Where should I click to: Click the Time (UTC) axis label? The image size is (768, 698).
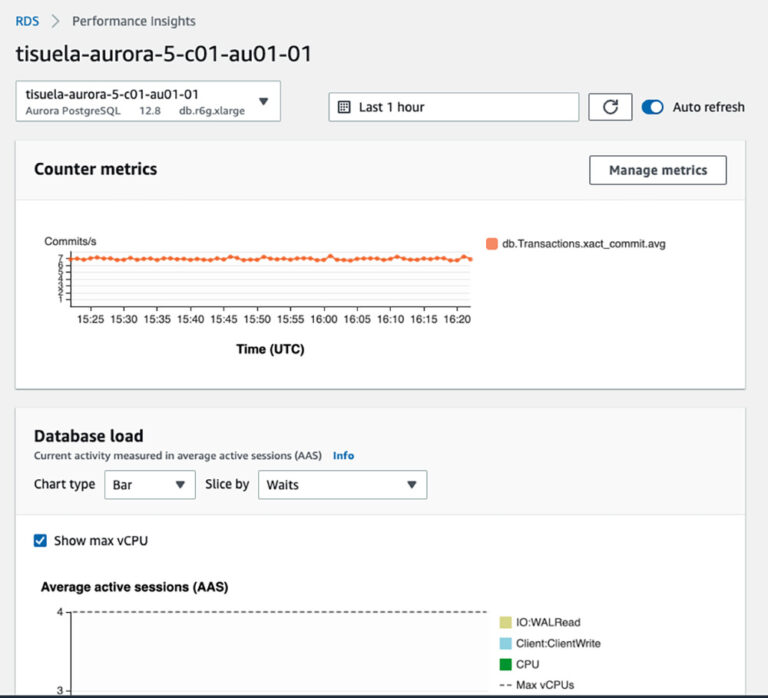270,349
